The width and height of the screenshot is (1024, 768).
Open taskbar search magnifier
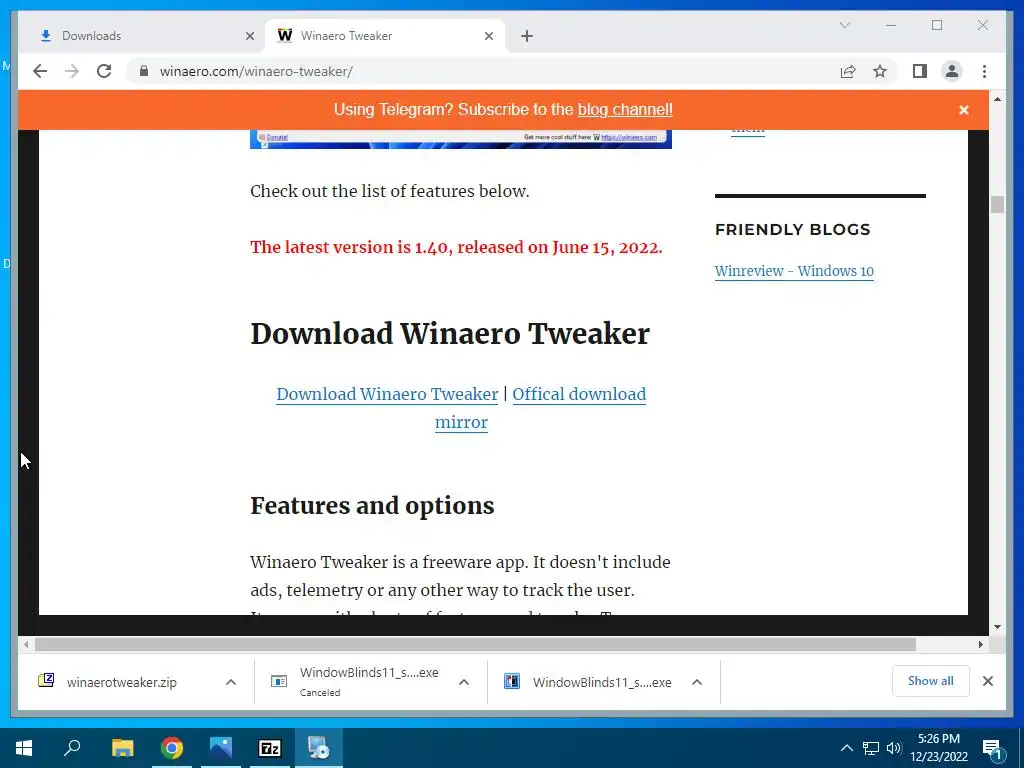pyautogui.click(x=72, y=748)
